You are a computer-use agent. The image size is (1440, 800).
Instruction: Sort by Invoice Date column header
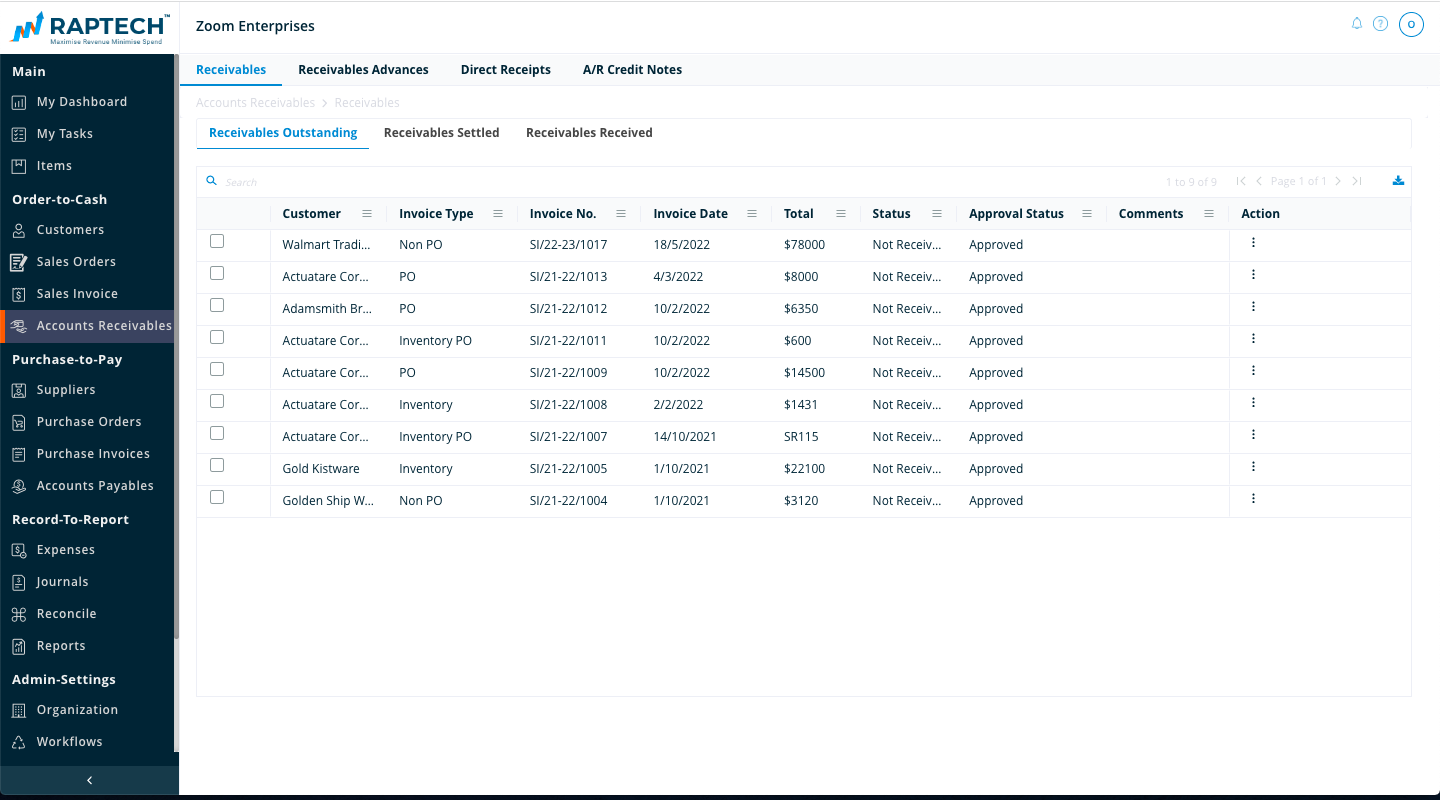(690, 214)
